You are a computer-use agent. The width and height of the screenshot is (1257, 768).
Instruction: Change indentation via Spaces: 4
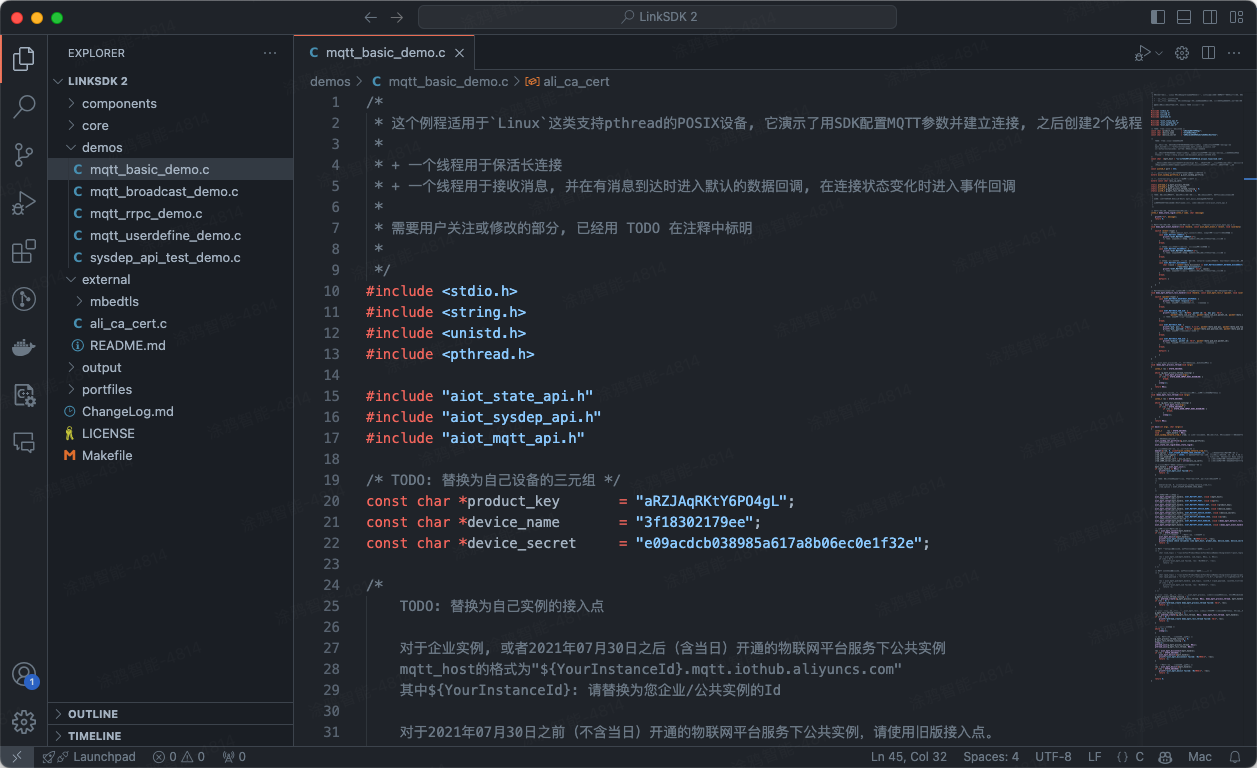991,757
